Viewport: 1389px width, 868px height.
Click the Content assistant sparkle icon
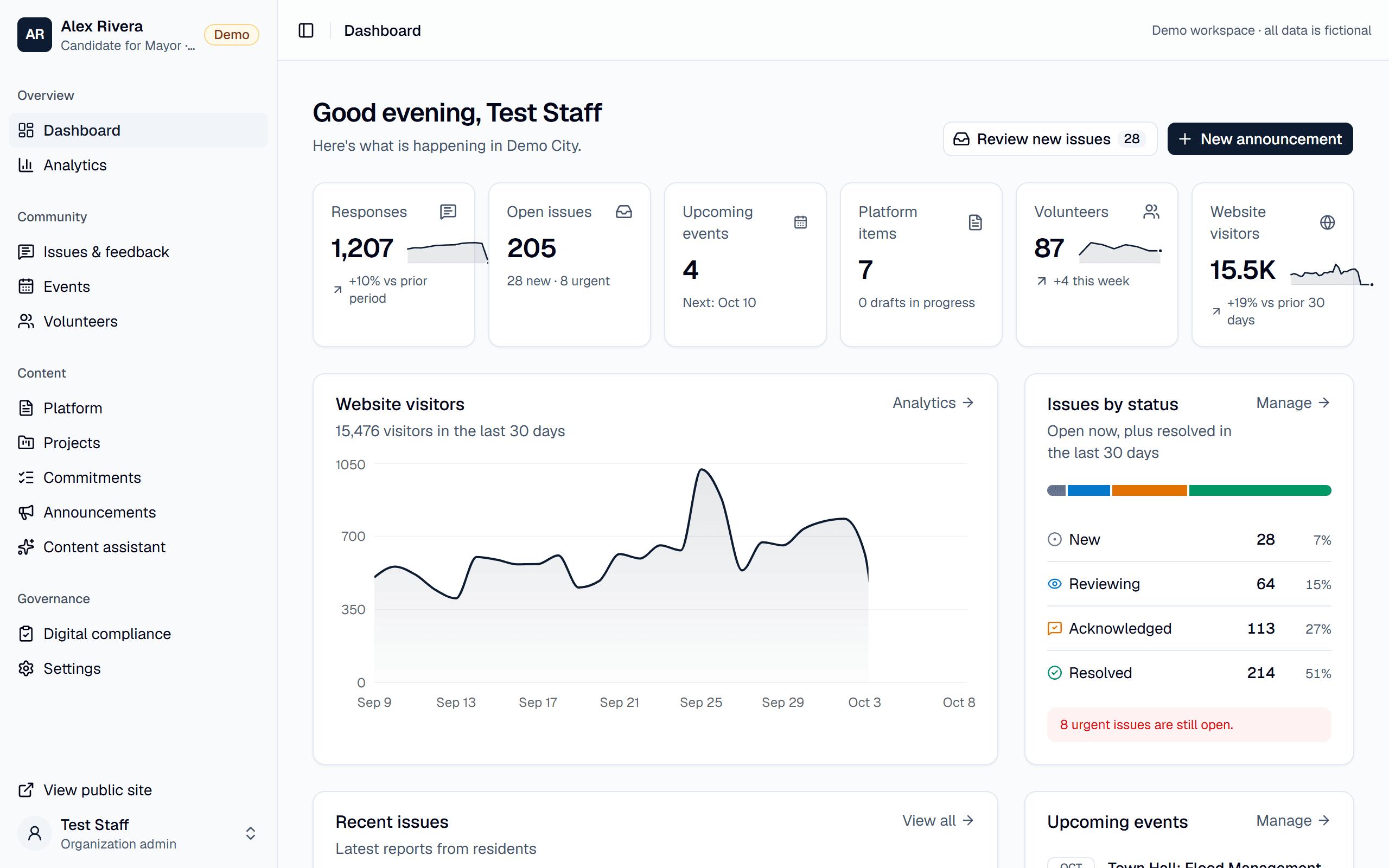pyautogui.click(x=26, y=547)
